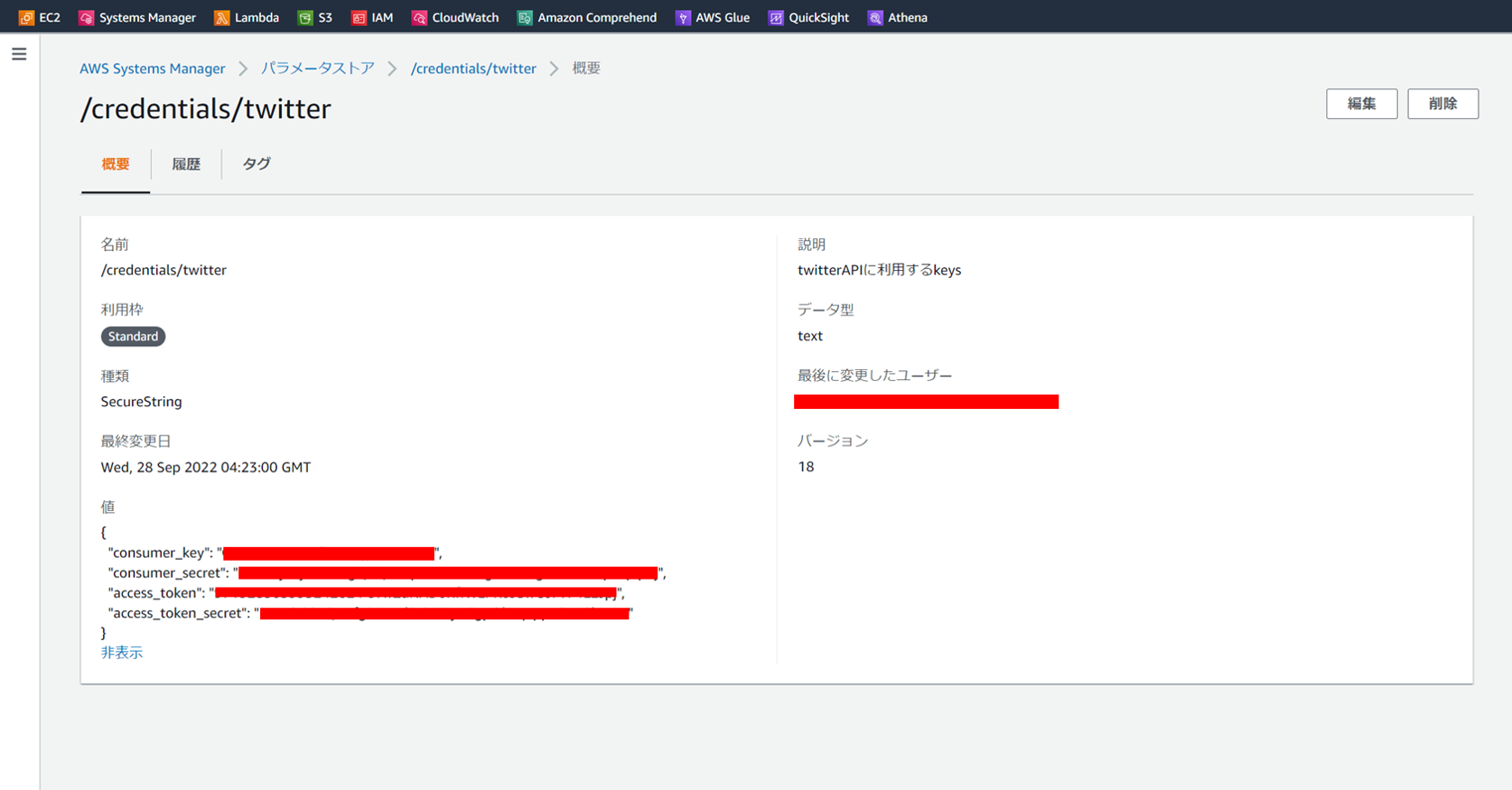
Task: Click the SecureString type value
Action: pyautogui.click(x=141, y=402)
